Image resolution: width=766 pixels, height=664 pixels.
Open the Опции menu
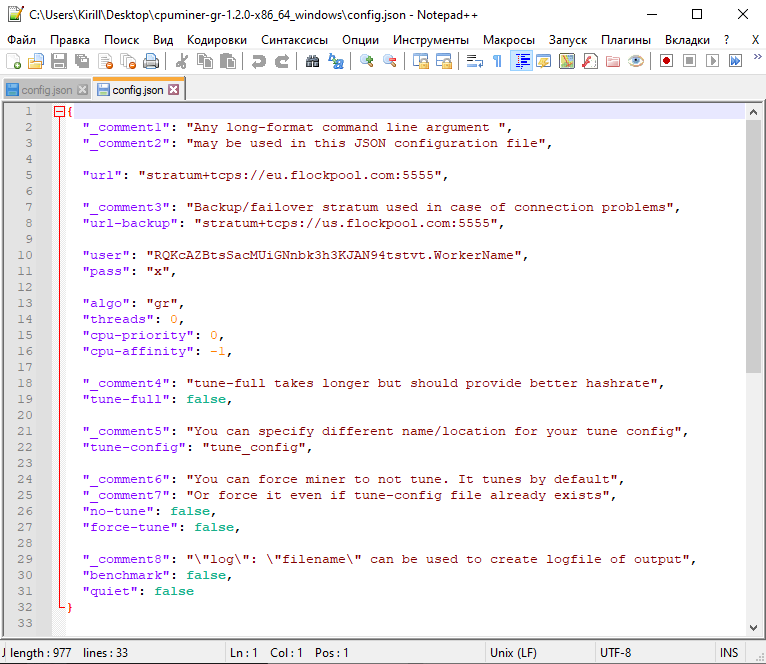click(361, 40)
